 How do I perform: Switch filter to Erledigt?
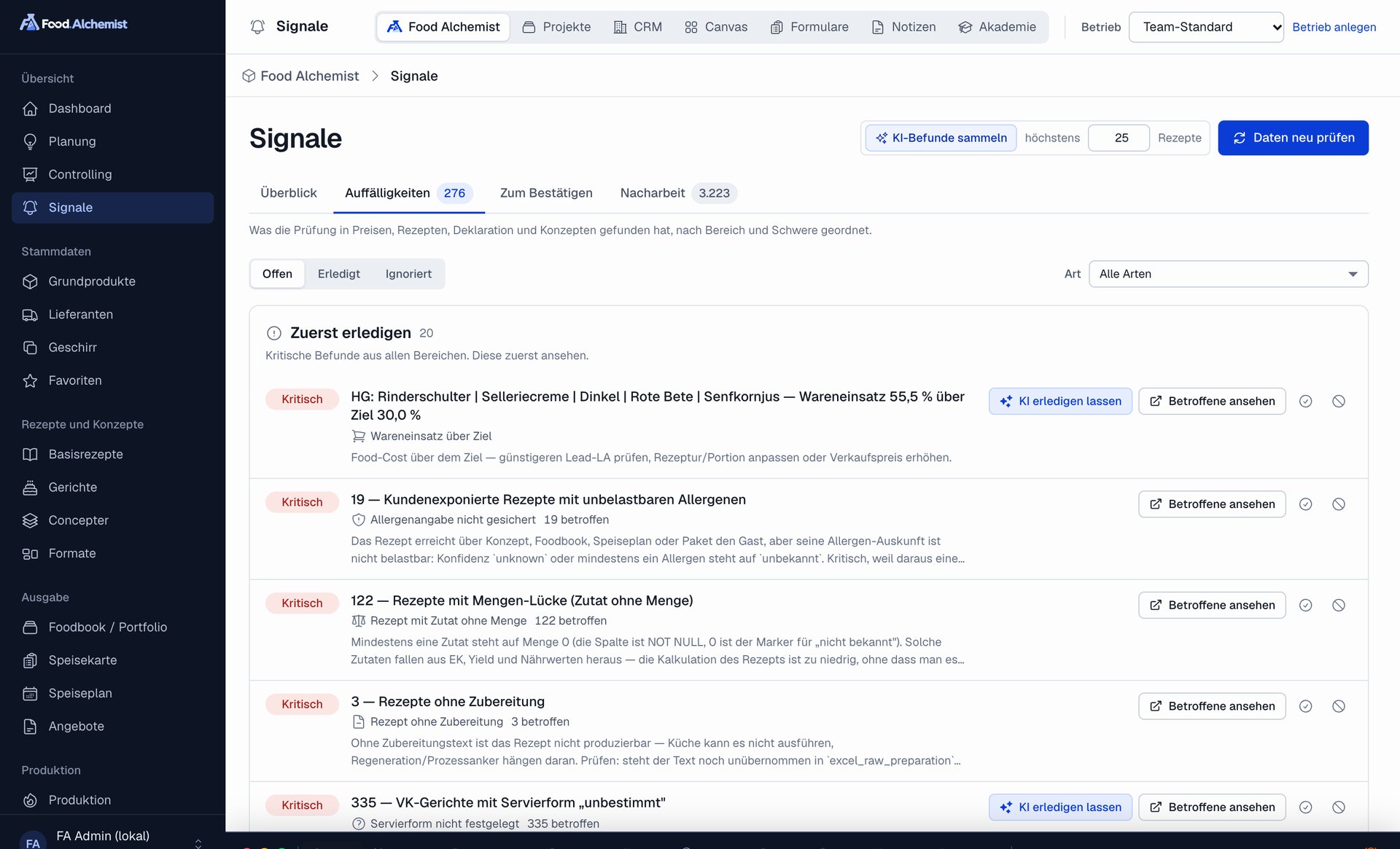point(339,274)
